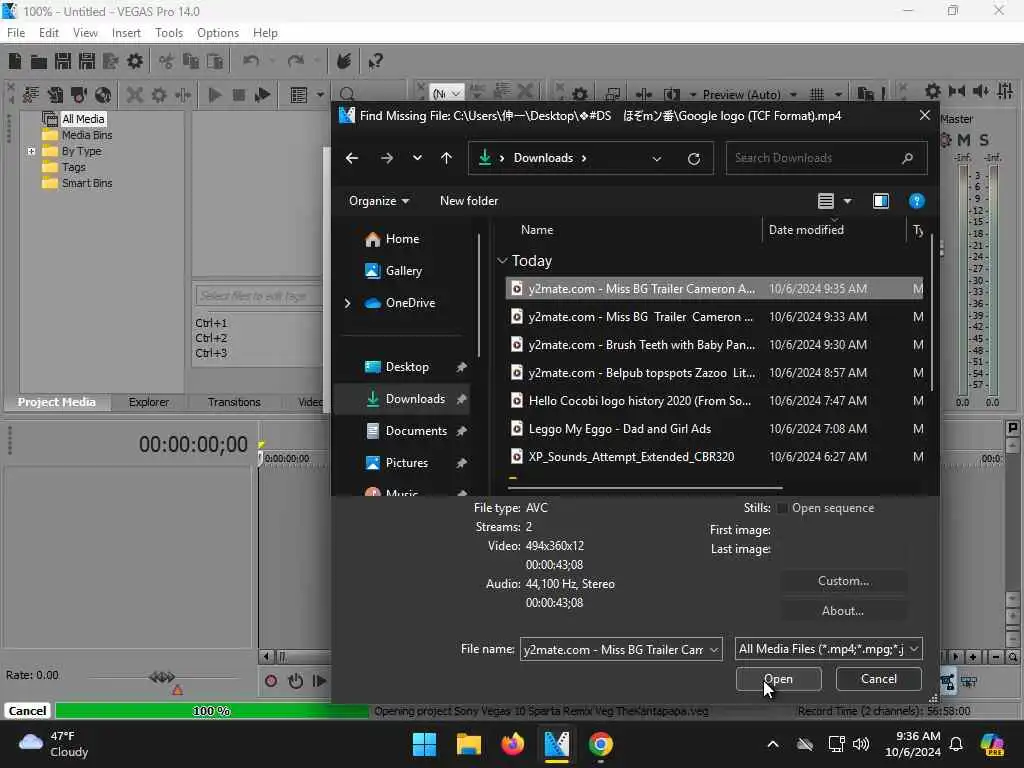Open the File menu
The height and width of the screenshot is (768, 1024).
16,33
